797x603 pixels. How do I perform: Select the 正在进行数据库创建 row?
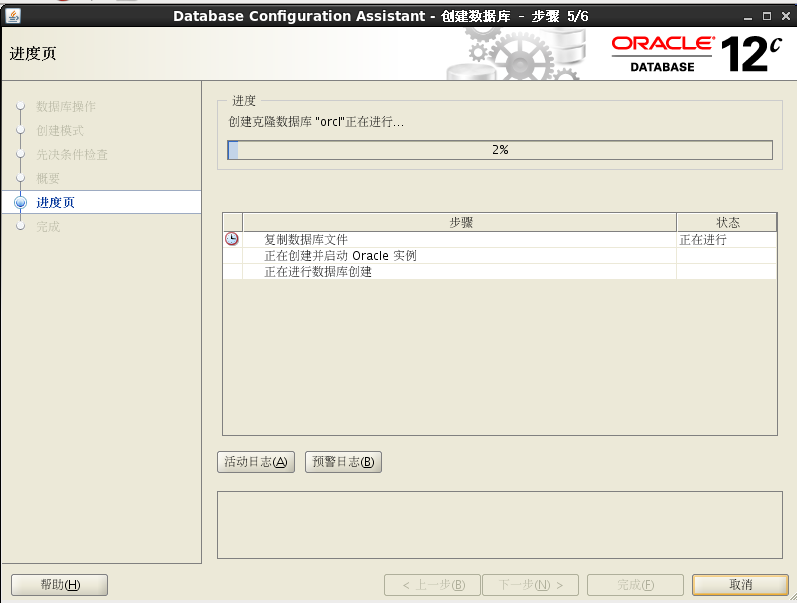500,272
